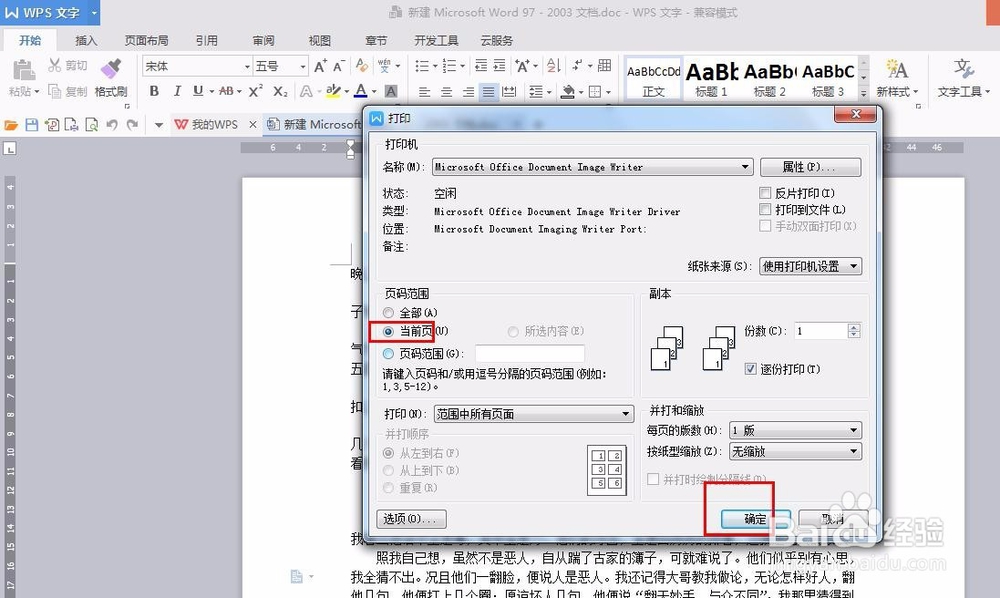Select the 全部(A) radio button
The width and height of the screenshot is (1000, 598).
pyautogui.click(x=388, y=312)
